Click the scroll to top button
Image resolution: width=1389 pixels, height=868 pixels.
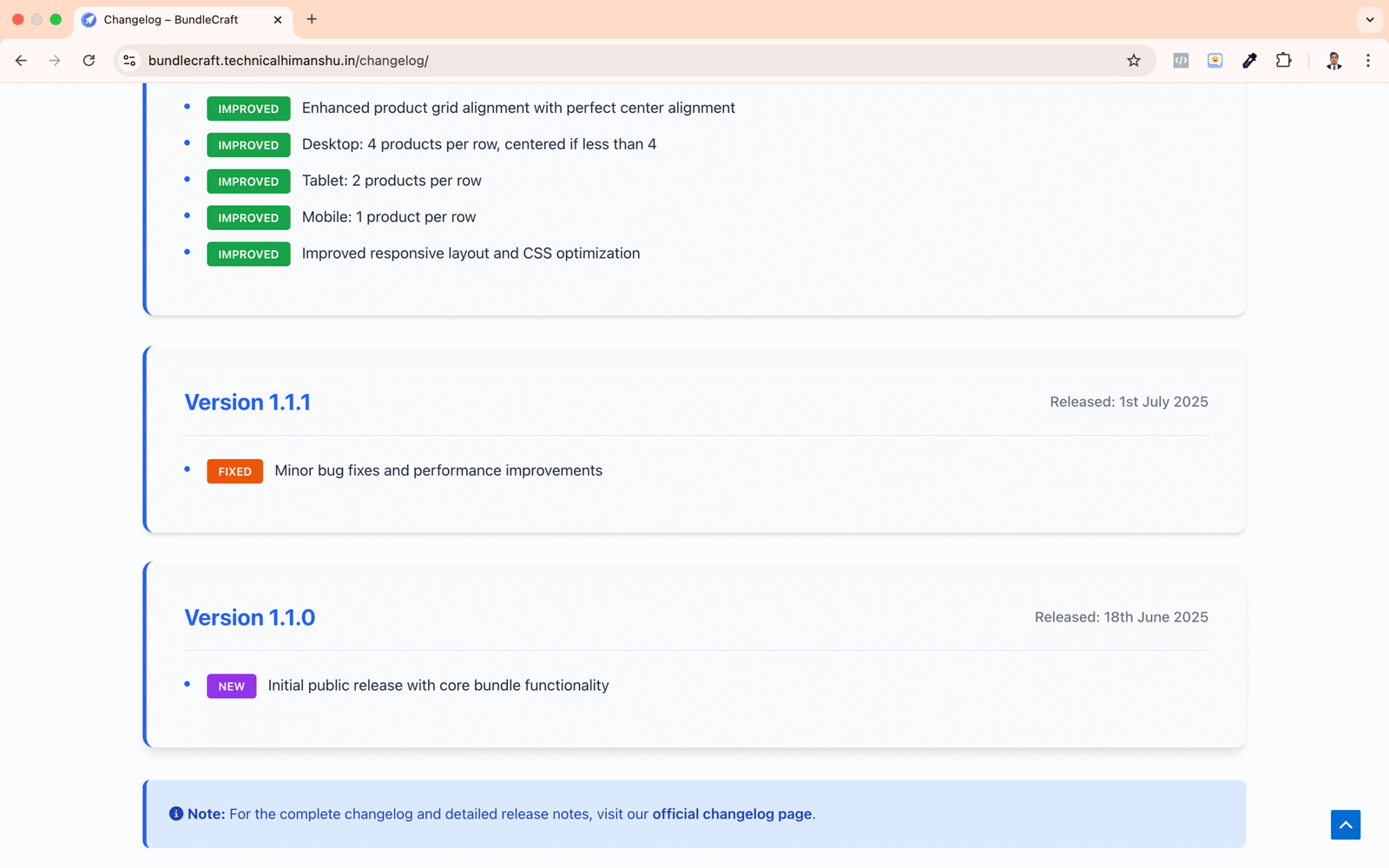pos(1345,825)
